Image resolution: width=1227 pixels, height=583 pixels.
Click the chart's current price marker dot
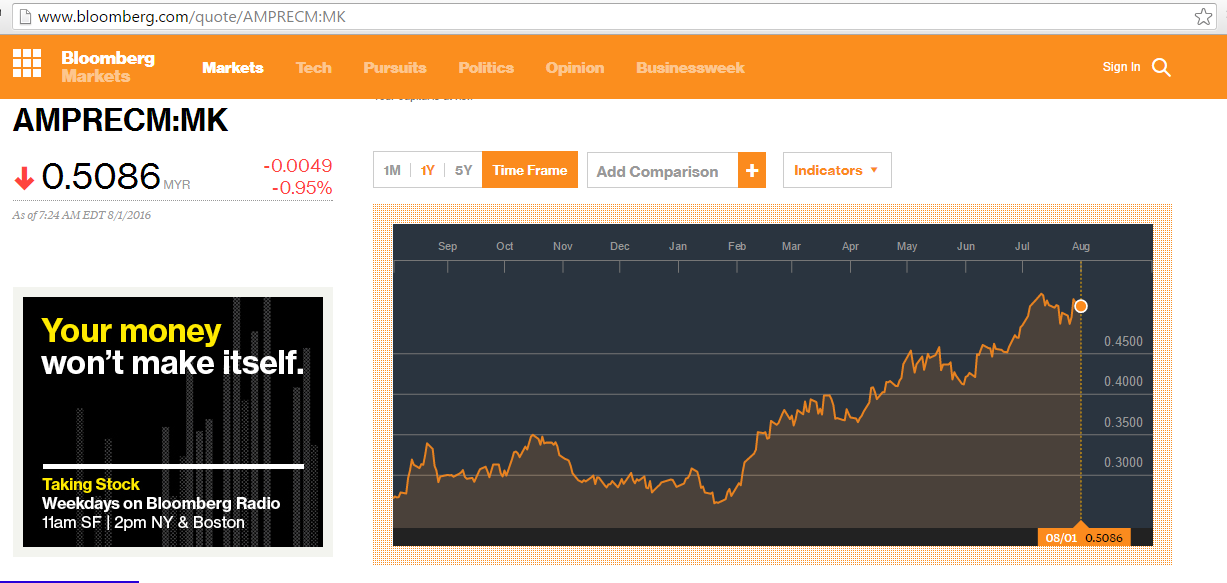[x=1080, y=306]
